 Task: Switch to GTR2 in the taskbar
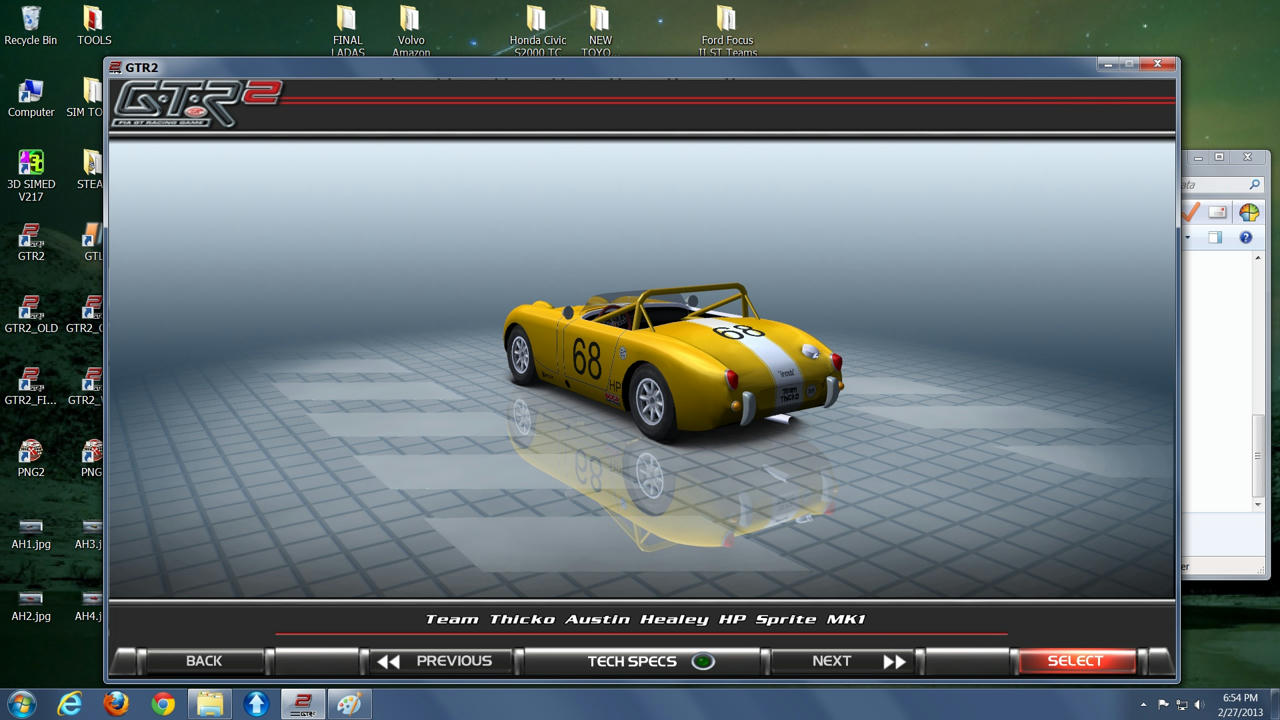303,704
